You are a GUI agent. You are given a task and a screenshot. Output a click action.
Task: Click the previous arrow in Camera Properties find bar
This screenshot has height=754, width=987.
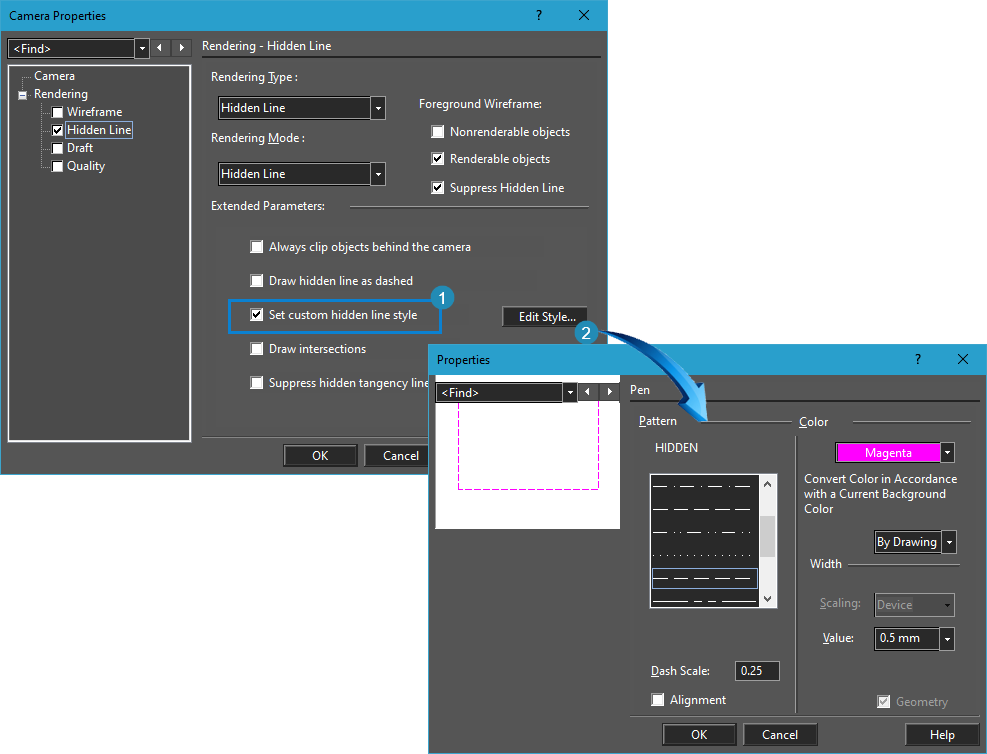(x=162, y=48)
